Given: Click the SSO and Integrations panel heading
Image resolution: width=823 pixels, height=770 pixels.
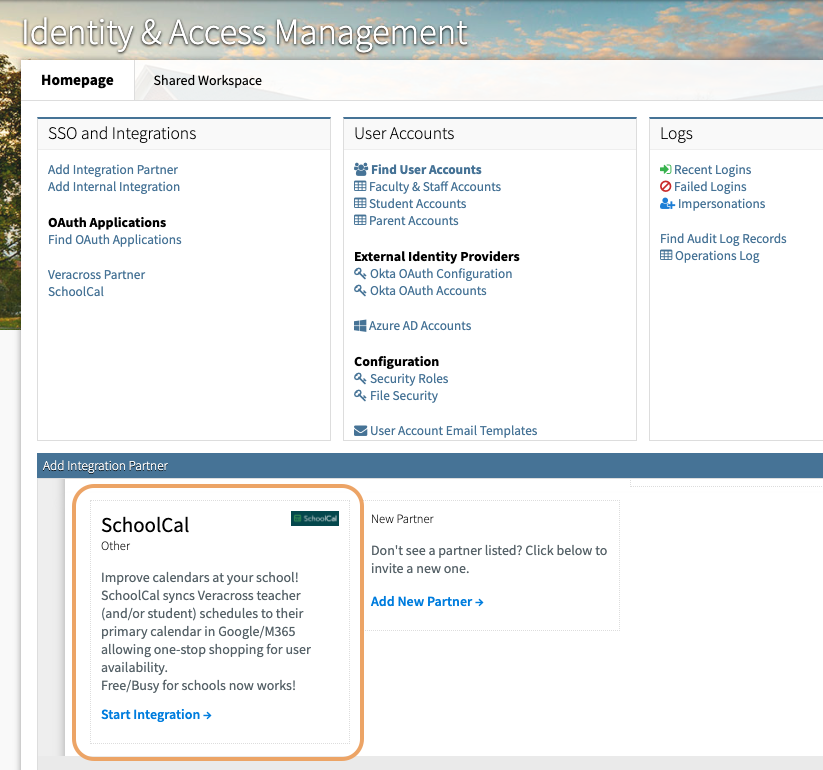Looking at the screenshot, I should click(122, 133).
